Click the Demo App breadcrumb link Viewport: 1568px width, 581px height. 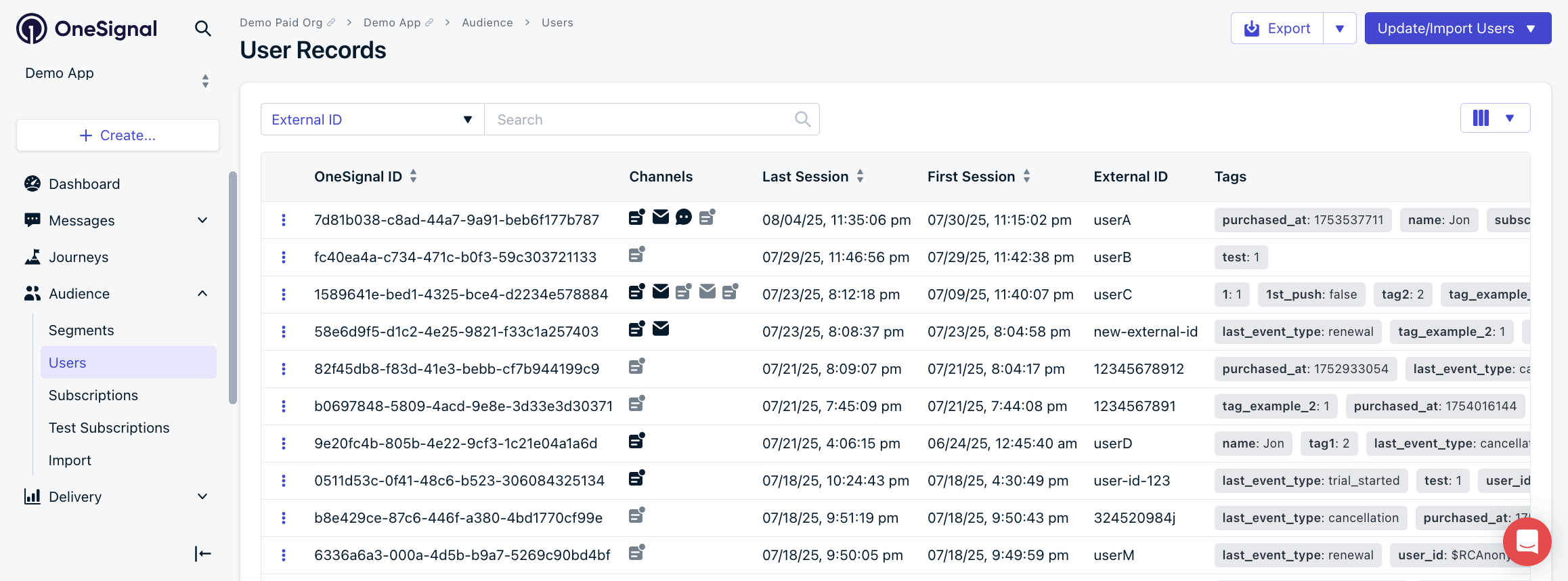click(x=392, y=22)
